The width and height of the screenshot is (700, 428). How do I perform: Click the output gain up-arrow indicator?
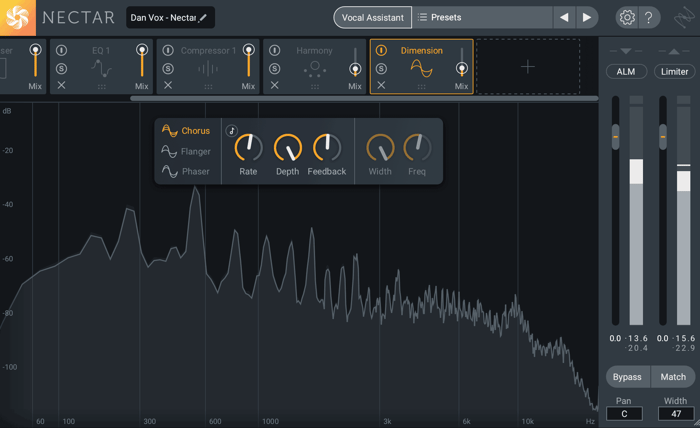pyautogui.click(x=674, y=51)
